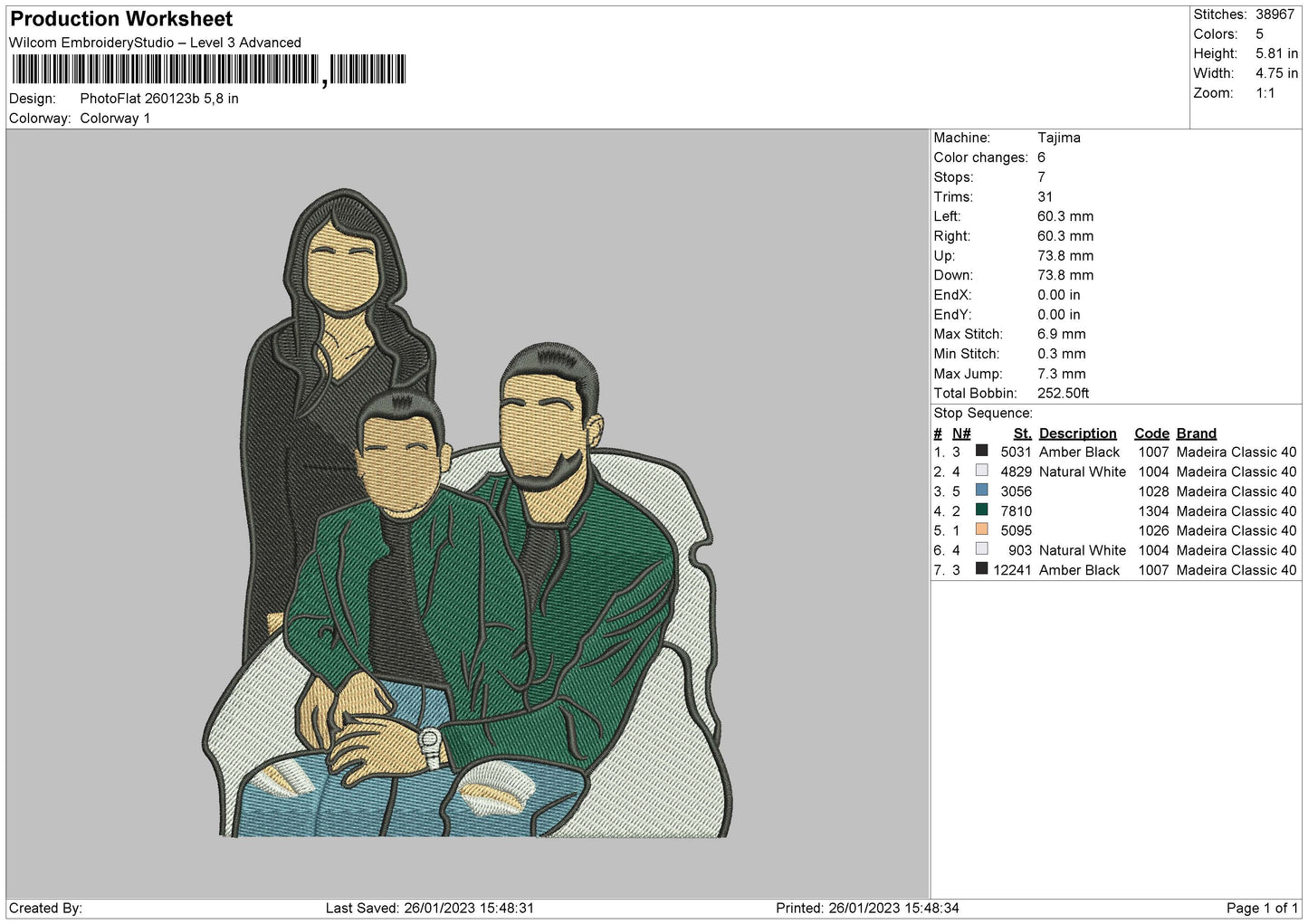Click the Amber Black swatch in row 7
This screenshot has width=1308, height=924.
click(981, 569)
